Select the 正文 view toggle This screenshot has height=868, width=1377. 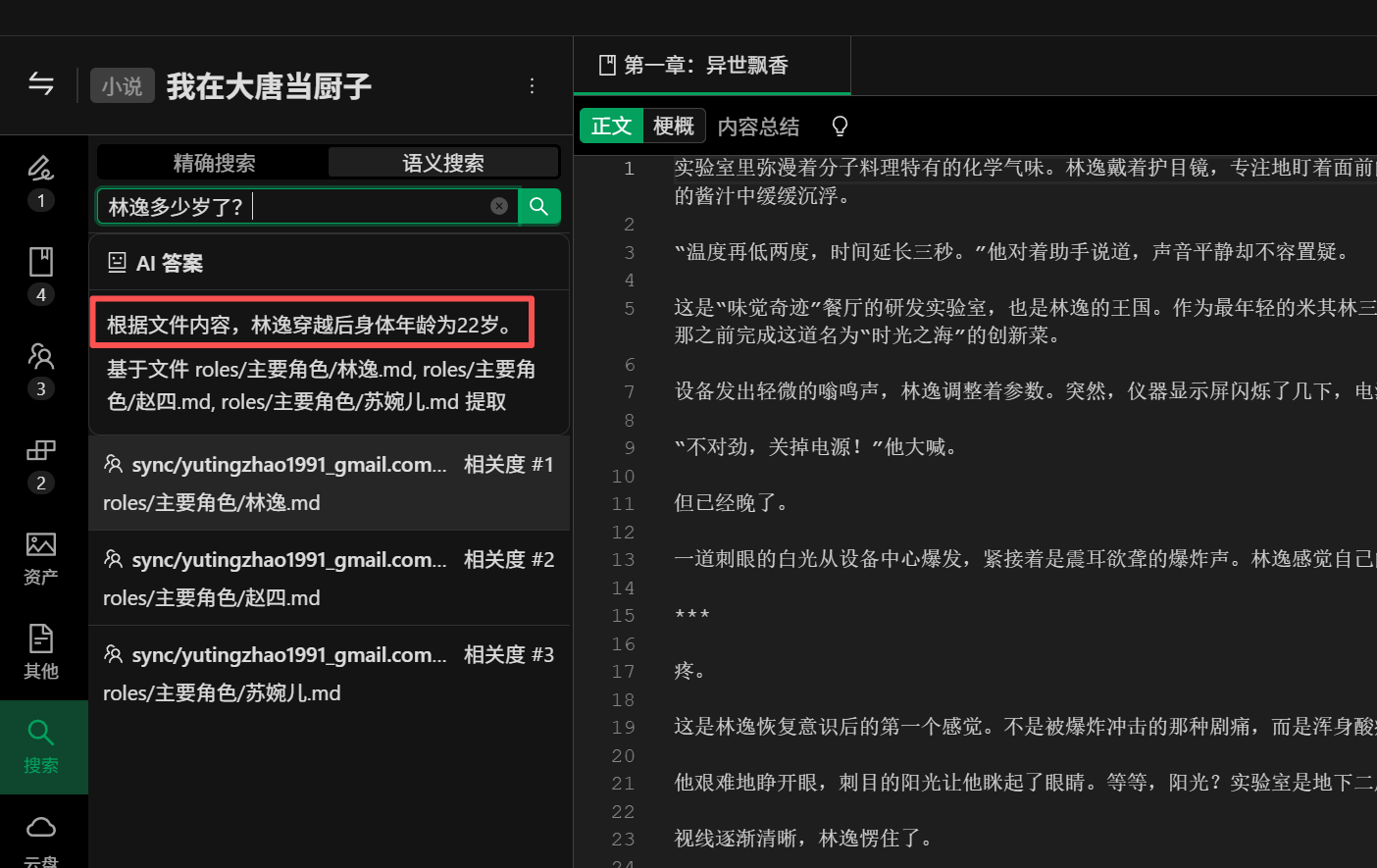click(611, 127)
